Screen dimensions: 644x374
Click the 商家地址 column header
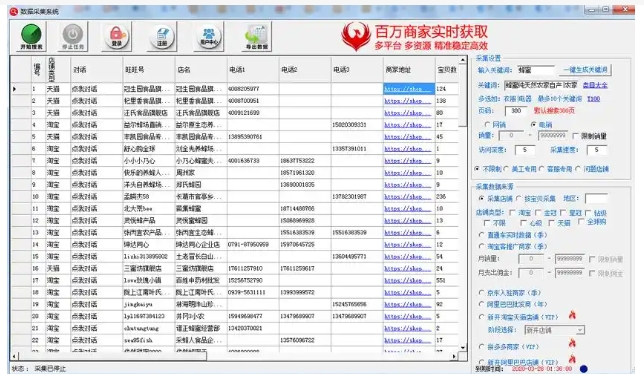[x=409, y=70]
